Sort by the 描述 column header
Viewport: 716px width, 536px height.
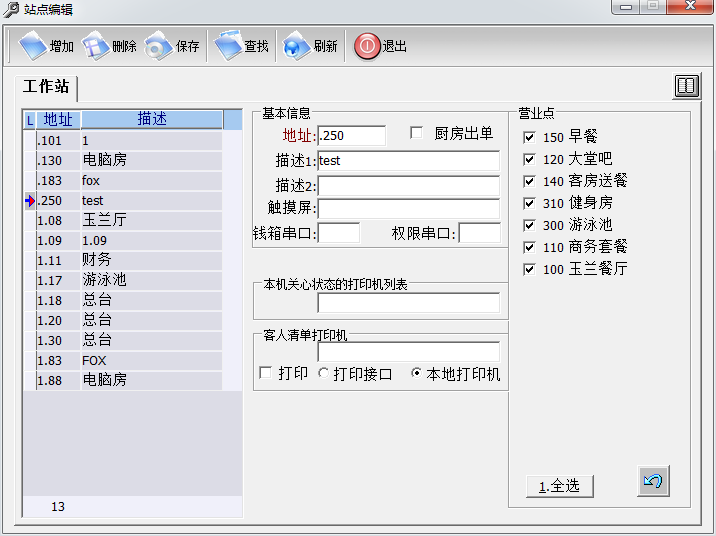coord(152,119)
